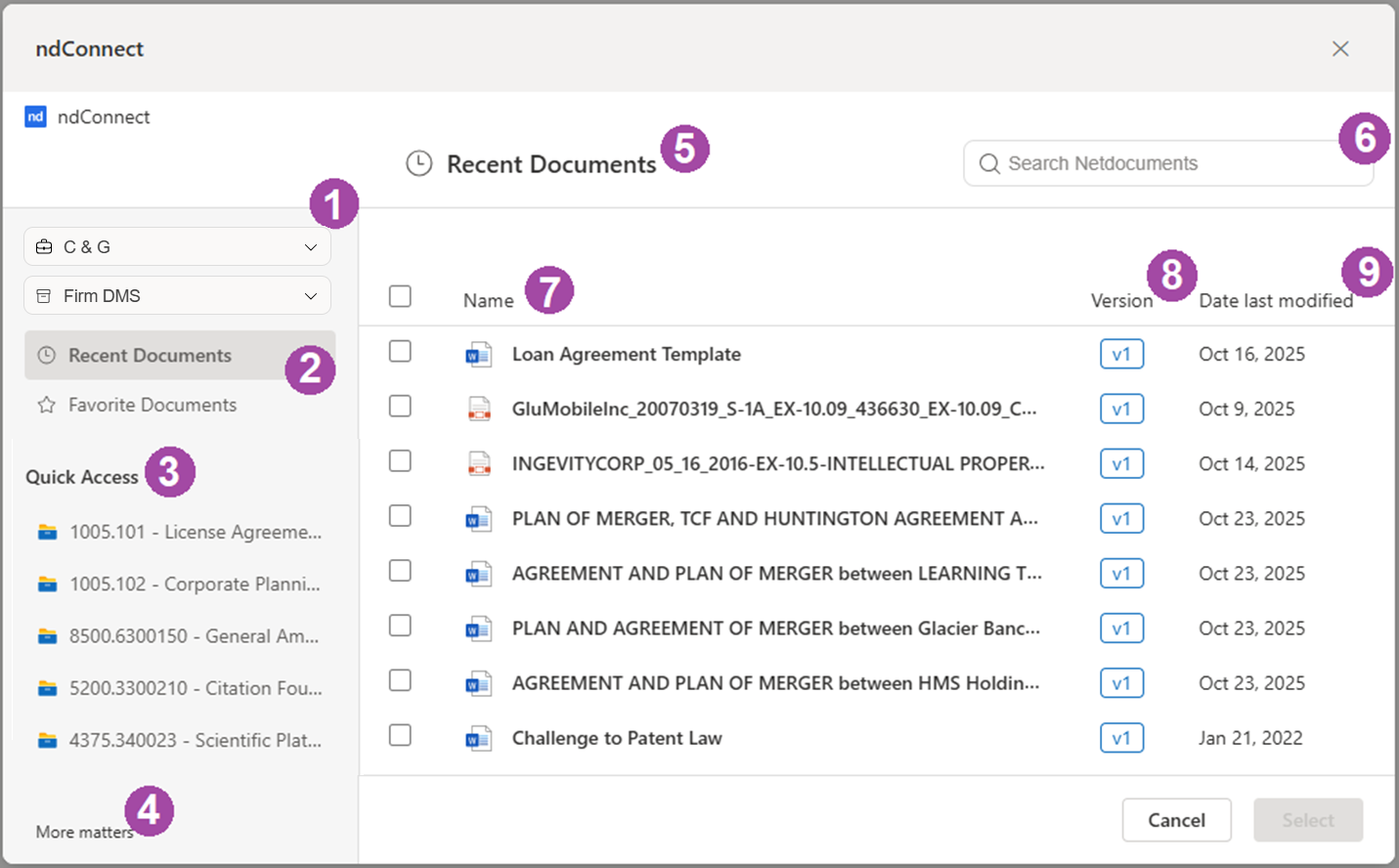
Task: Select Recent Documents in the sidebar
Action: 180,355
